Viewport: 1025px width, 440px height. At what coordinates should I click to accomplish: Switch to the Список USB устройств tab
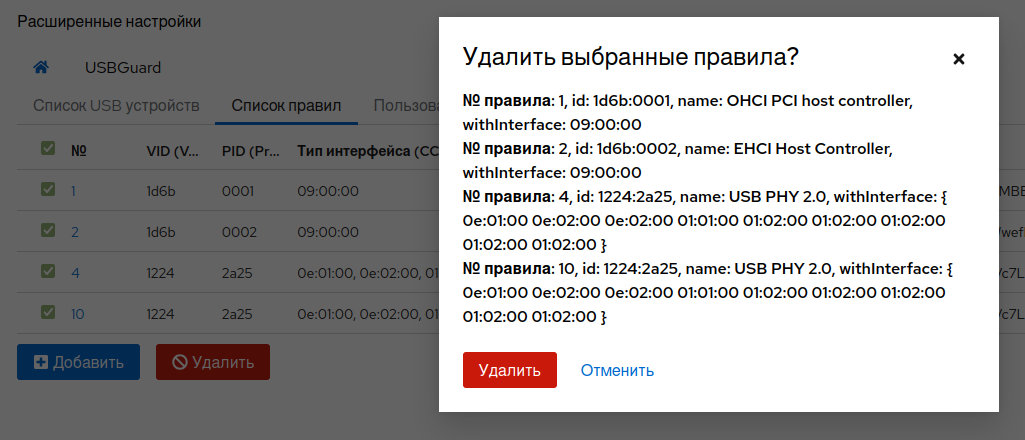116,105
